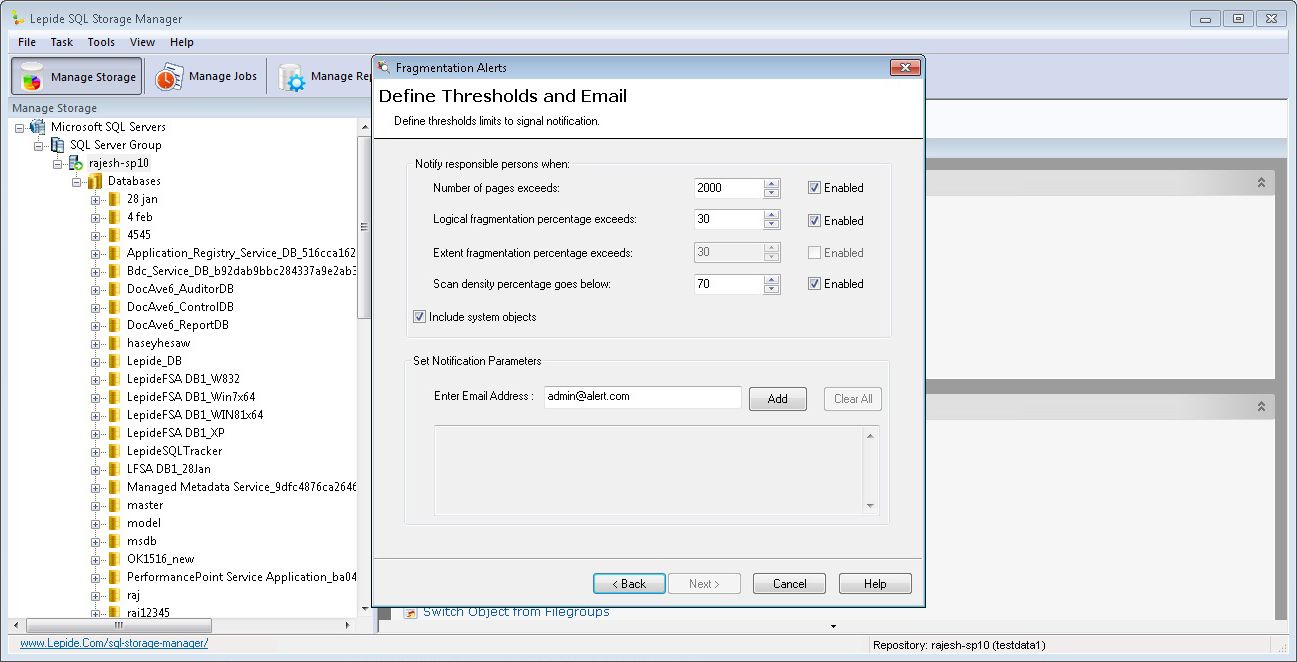
Task: Decrease the Logical fragmentation percentage value
Action: 771,225
